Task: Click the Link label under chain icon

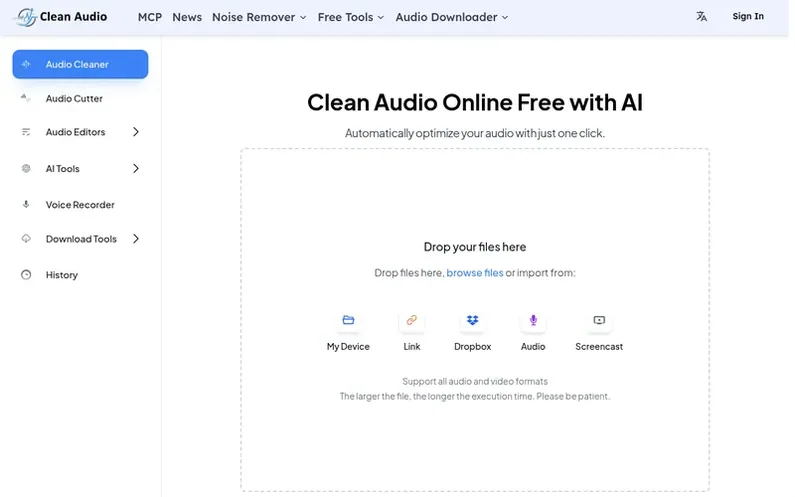Action: click(412, 346)
